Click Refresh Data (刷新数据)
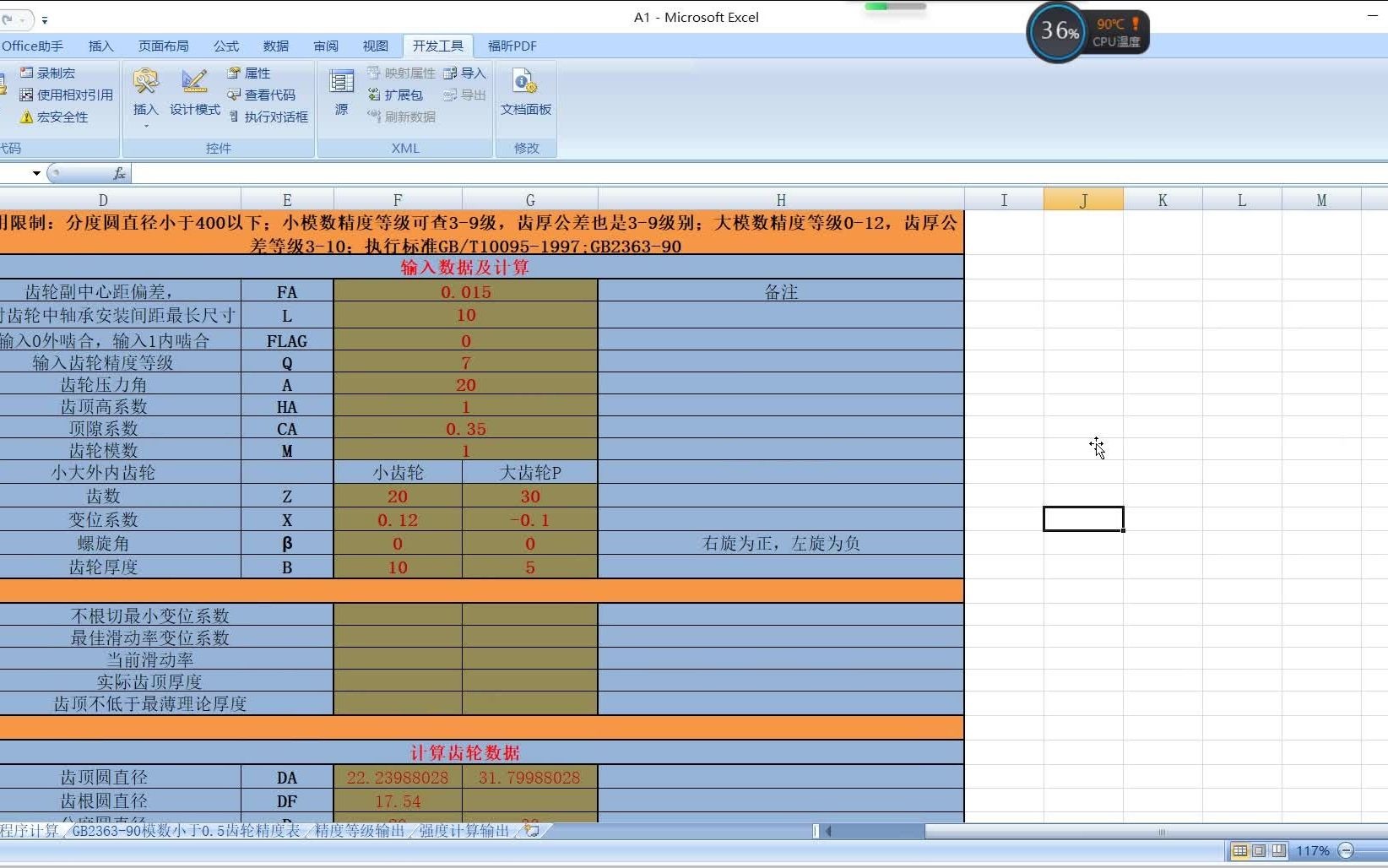Screen dimensions: 1388x868 click(x=401, y=117)
